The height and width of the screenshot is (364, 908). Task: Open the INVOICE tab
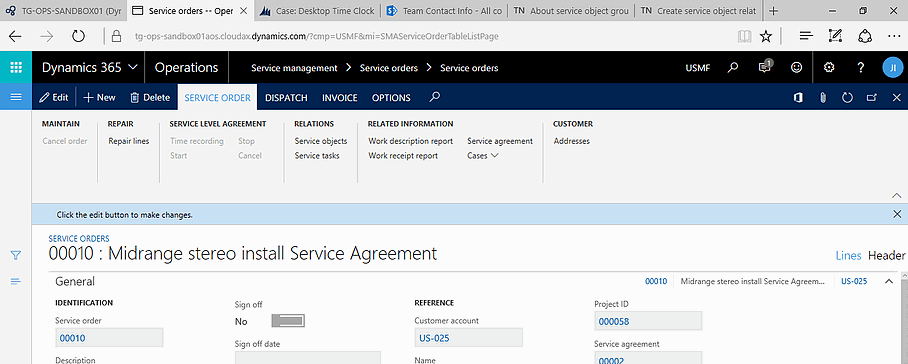click(x=340, y=98)
